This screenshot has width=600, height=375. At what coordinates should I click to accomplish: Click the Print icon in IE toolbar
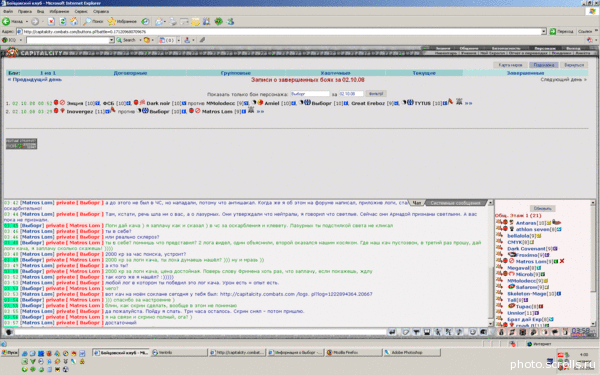(173, 21)
